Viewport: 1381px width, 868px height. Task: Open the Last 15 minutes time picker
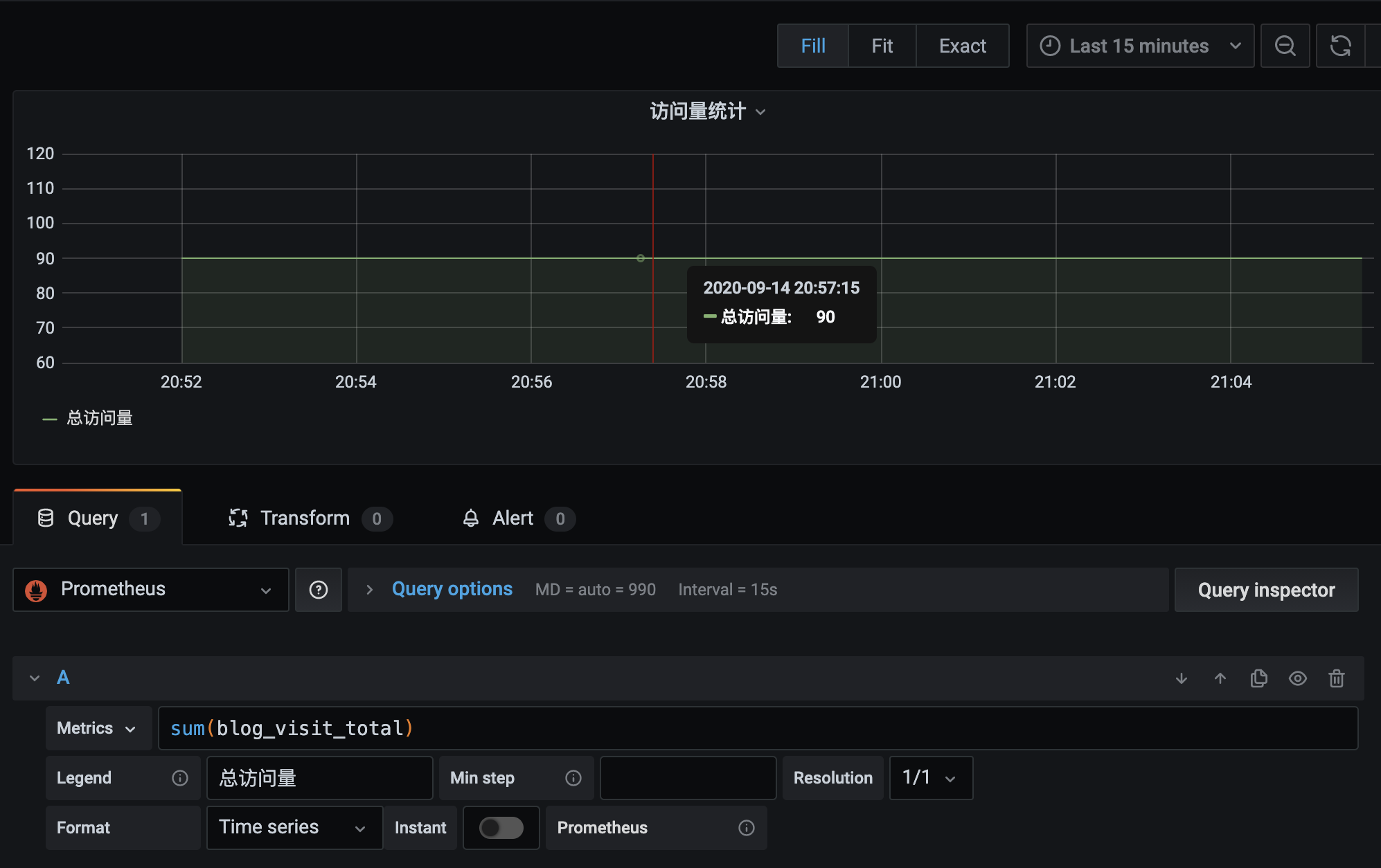(x=1140, y=46)
